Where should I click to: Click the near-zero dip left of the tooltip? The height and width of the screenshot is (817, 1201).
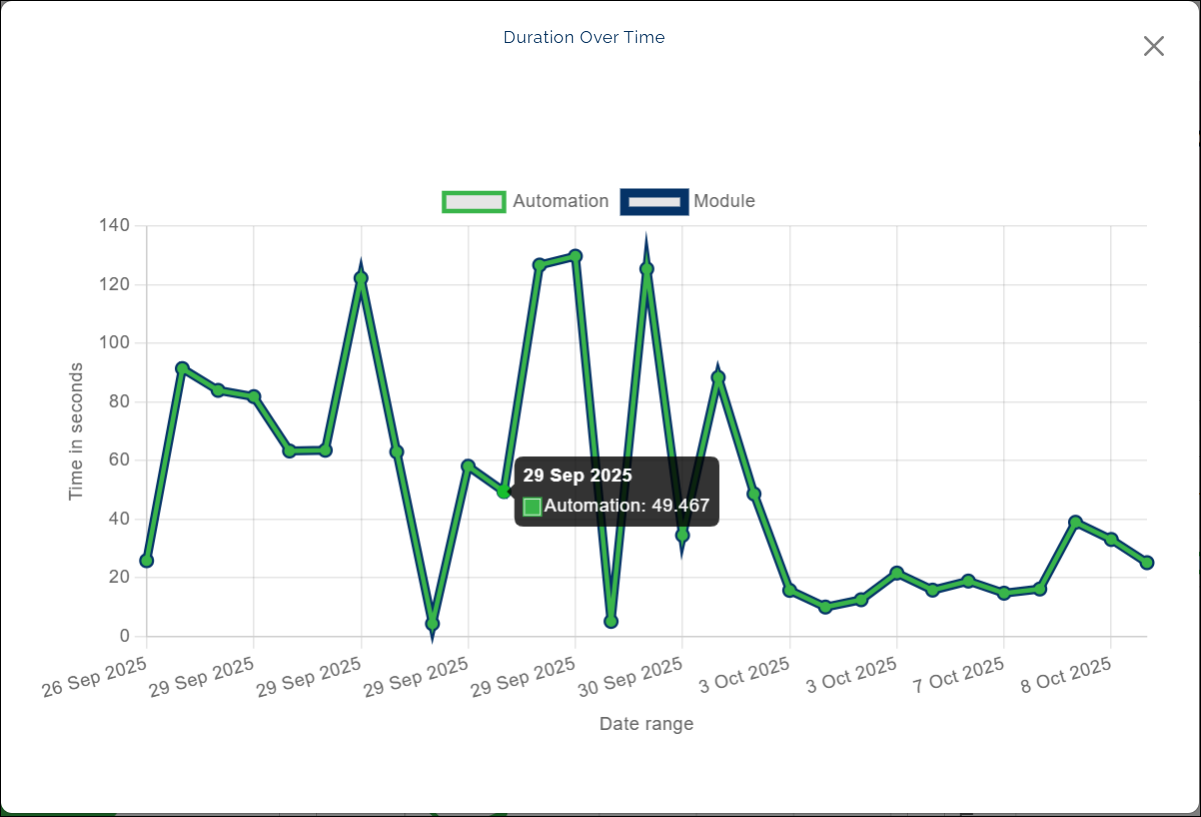(x=432, y=624)
